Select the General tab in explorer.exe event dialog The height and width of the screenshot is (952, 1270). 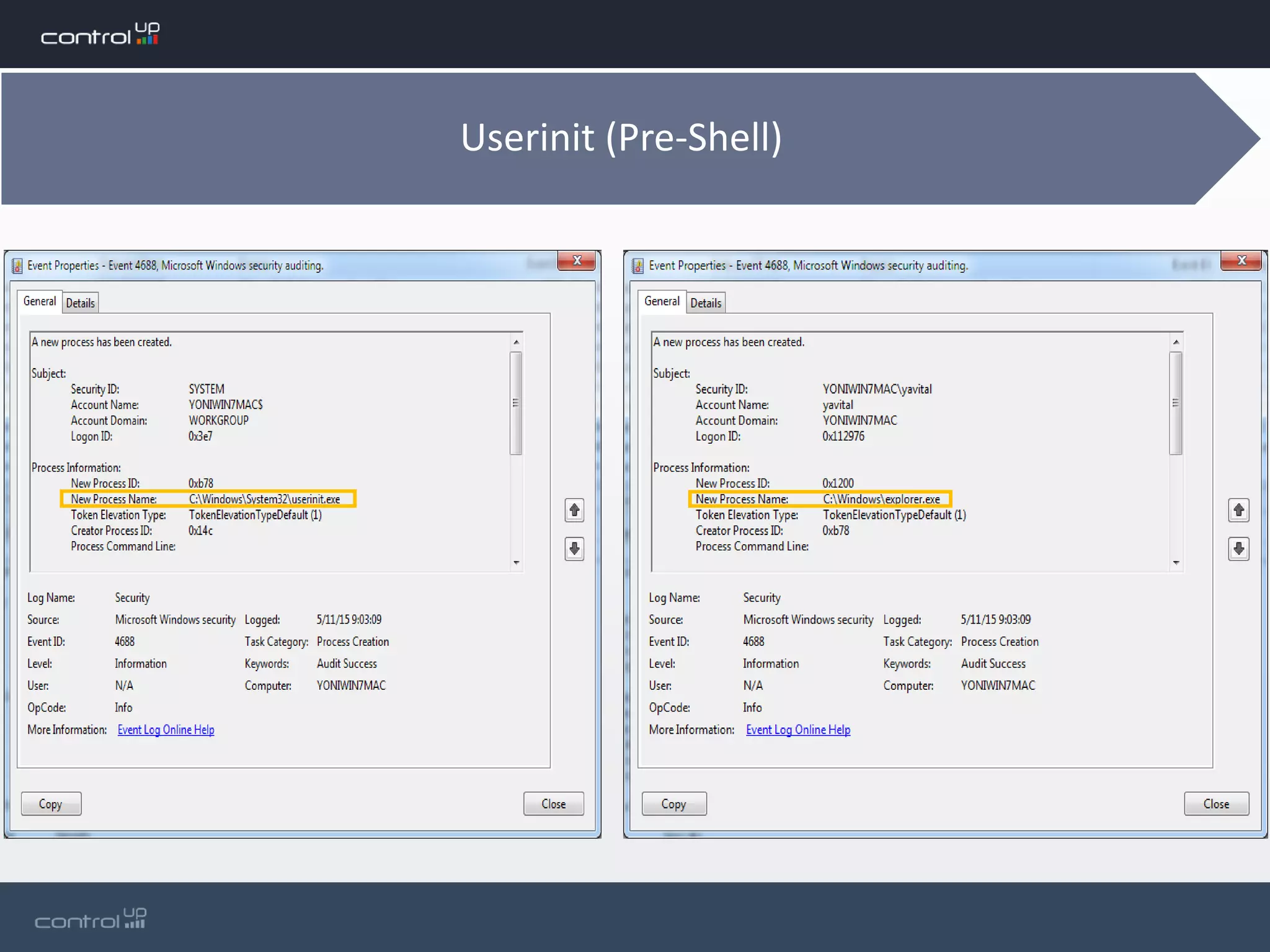coord(662,301)
